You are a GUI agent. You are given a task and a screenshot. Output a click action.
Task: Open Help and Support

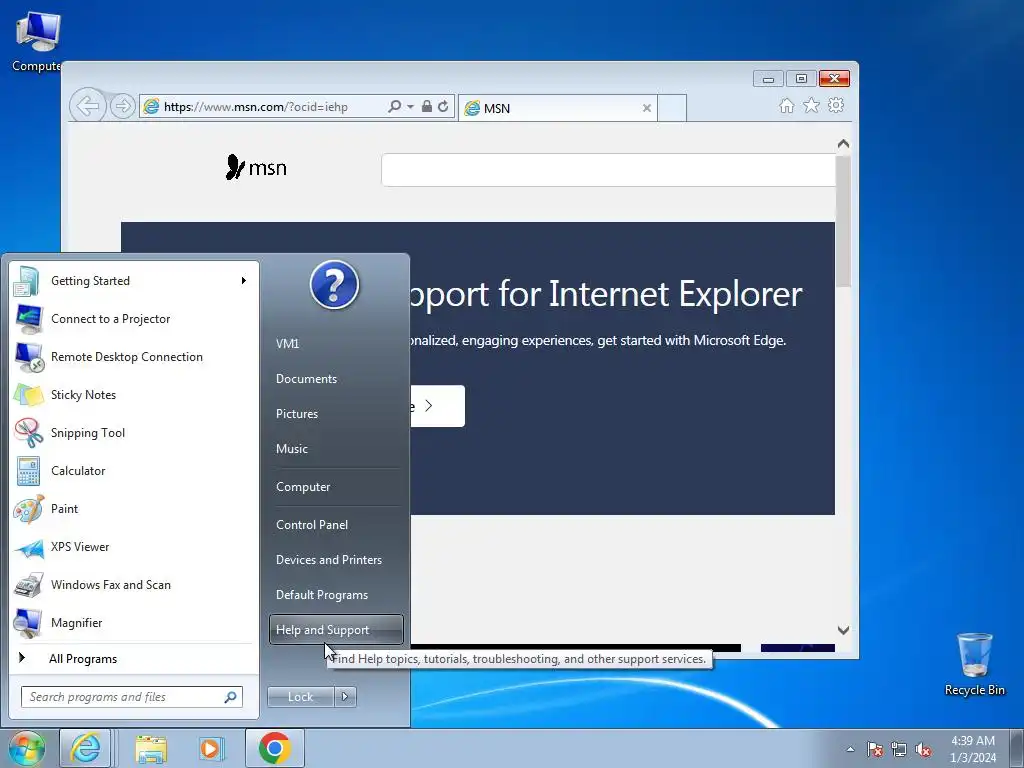click(x=336, y=630)
